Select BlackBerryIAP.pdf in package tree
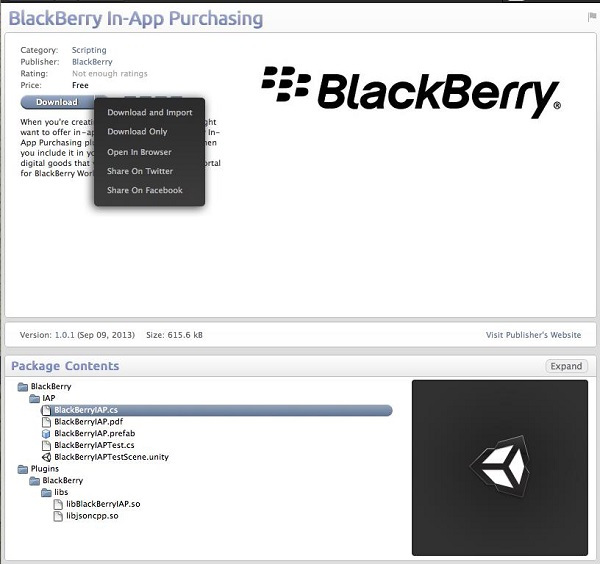 point(88,422)
